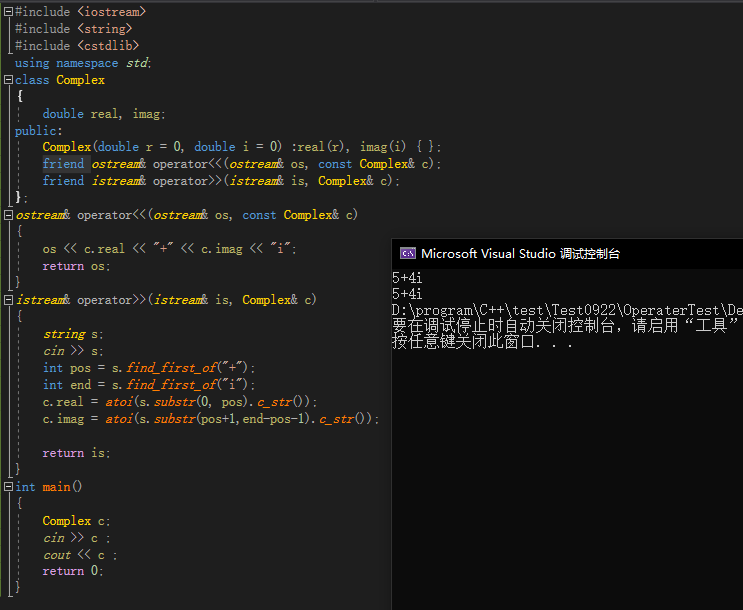Click the 'c.imag = atoi' assignment line
743x610 pixels.
point(211,419)
